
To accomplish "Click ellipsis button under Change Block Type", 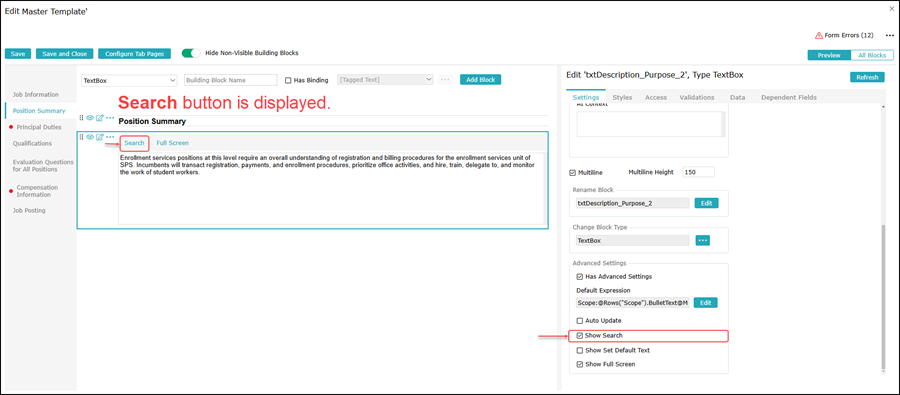I will pos(703,241).
